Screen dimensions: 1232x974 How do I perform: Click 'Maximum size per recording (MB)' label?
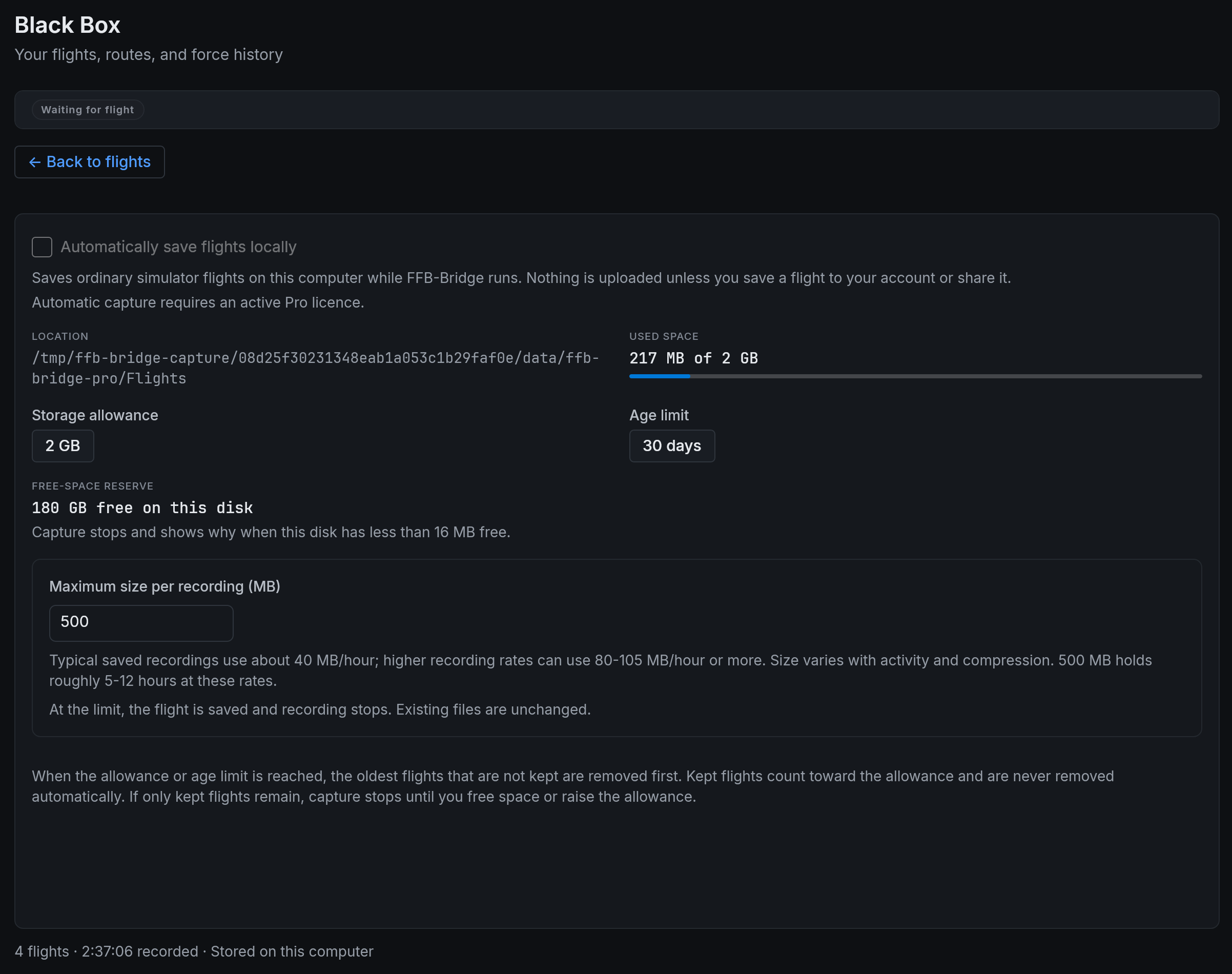click(x=165, y=586)
